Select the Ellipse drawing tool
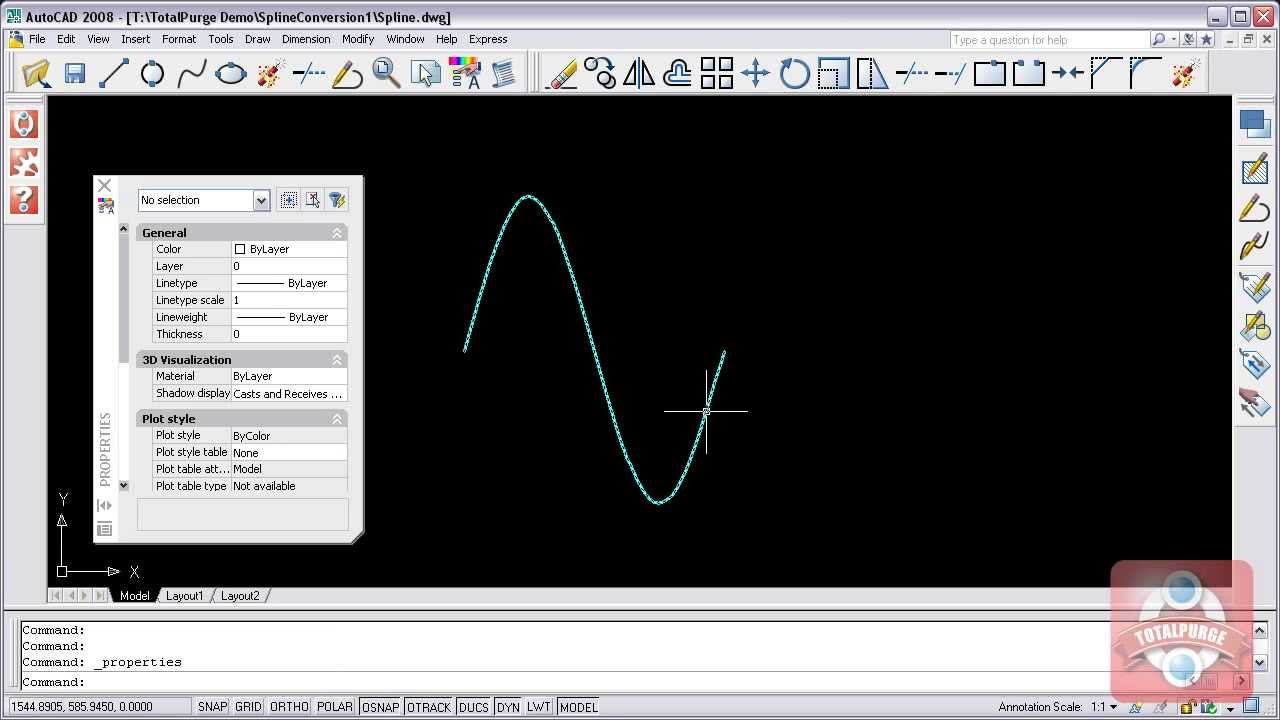The height and width of the screenshot is (720, 1280). 231,73
